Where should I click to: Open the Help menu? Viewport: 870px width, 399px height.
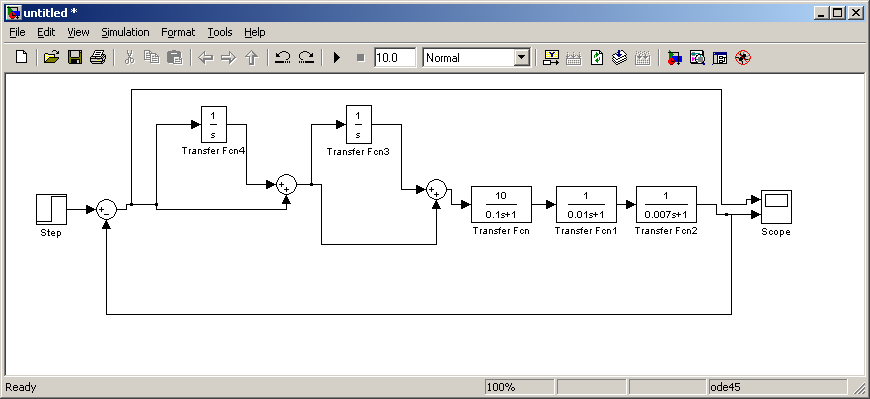pos(255,32)
